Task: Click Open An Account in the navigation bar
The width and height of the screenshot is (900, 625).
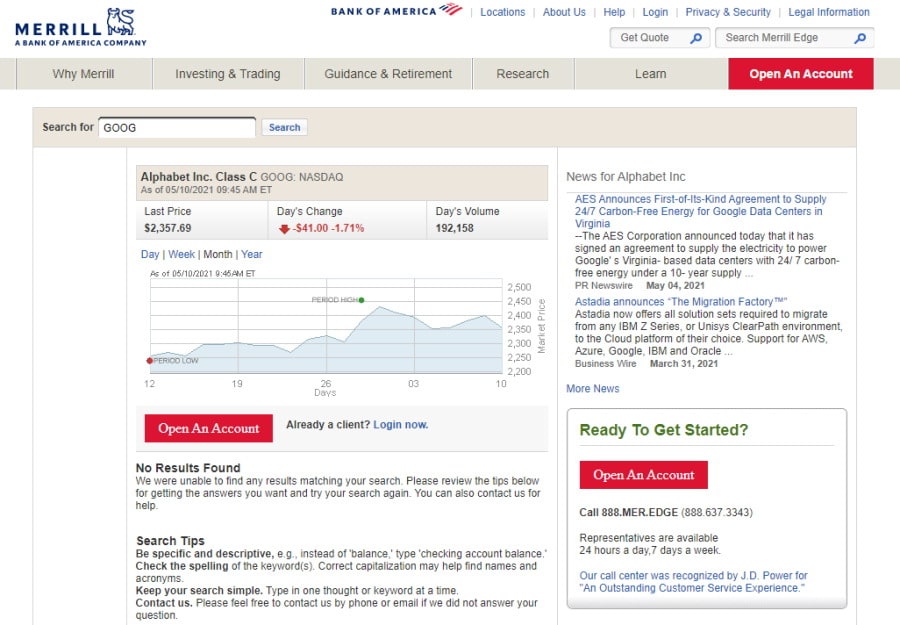Action: 801,74
